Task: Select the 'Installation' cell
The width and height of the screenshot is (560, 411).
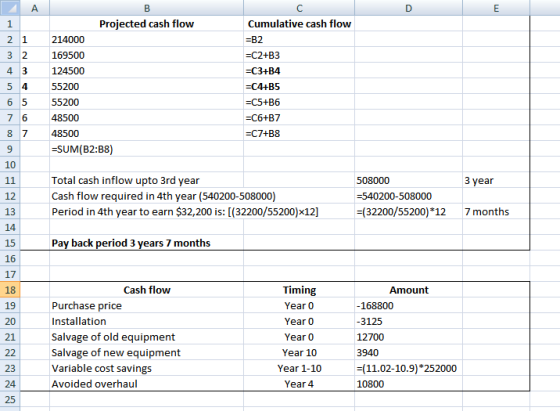Action: [146, 321]
